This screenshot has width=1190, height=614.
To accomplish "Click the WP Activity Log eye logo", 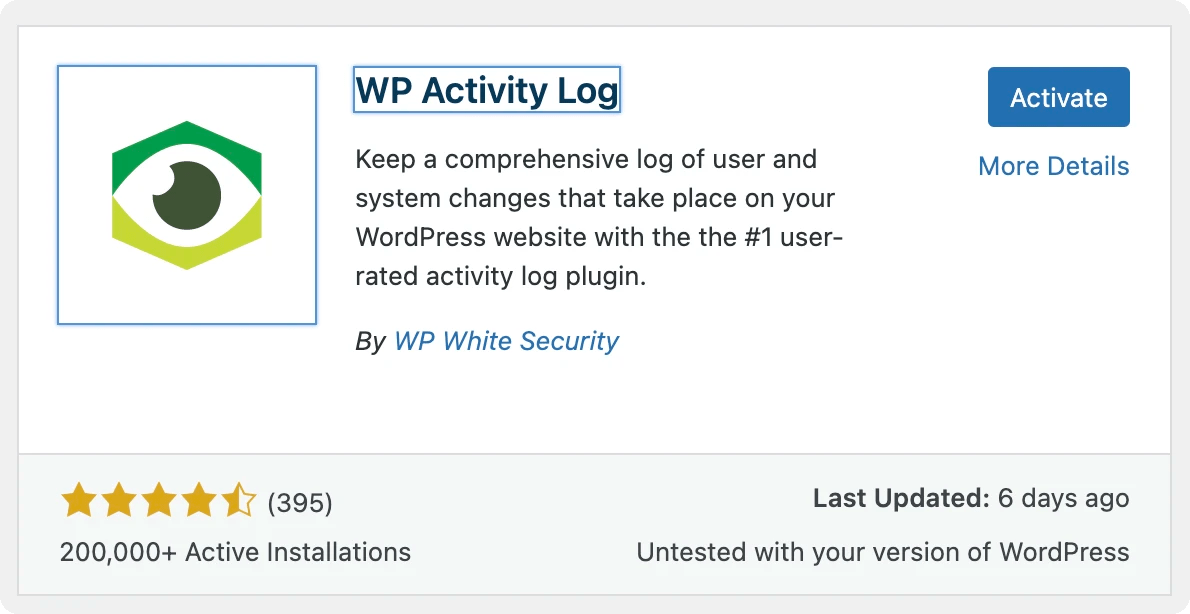I will pyautogui.click(x=187, y=195).
